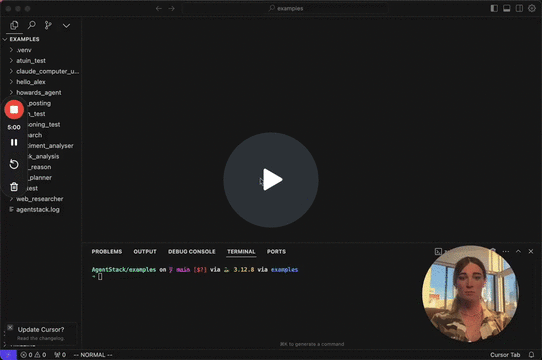
Task: Maximize the panel with the up chevron
Action: pos(518,251)
